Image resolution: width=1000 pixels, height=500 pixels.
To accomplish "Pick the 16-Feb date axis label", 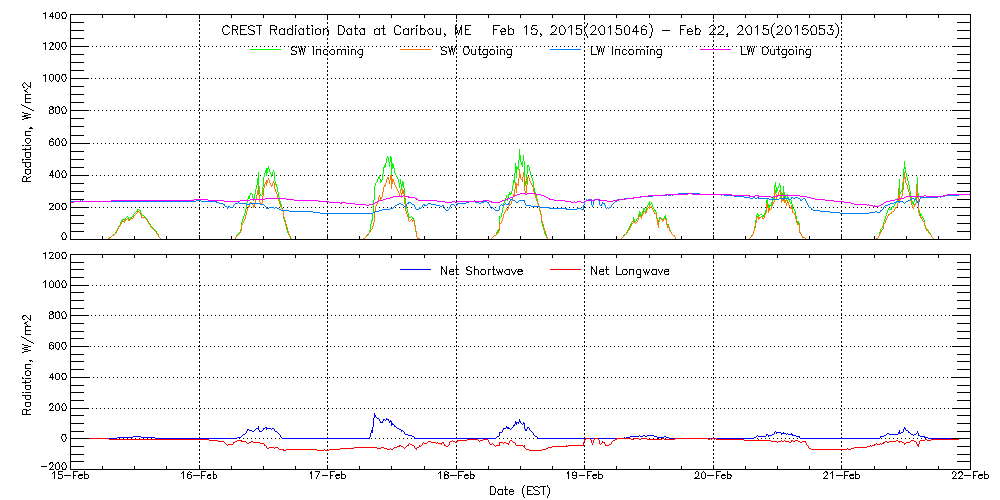I will 199,476.
